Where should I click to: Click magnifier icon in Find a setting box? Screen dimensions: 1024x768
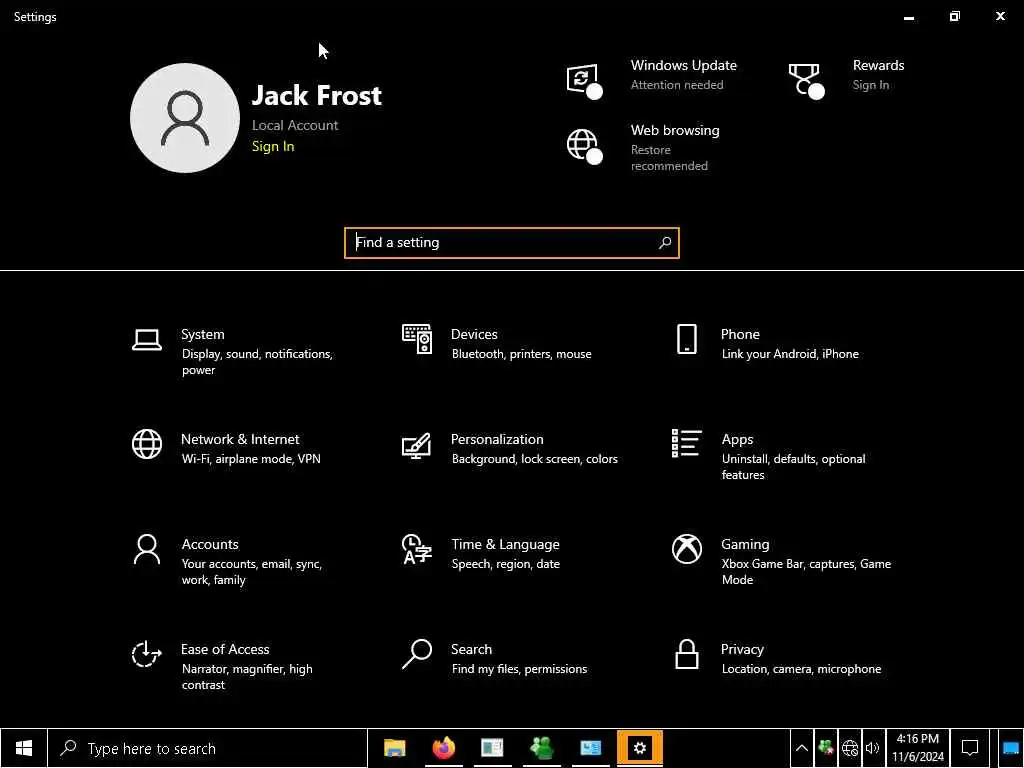click(665, 243)
